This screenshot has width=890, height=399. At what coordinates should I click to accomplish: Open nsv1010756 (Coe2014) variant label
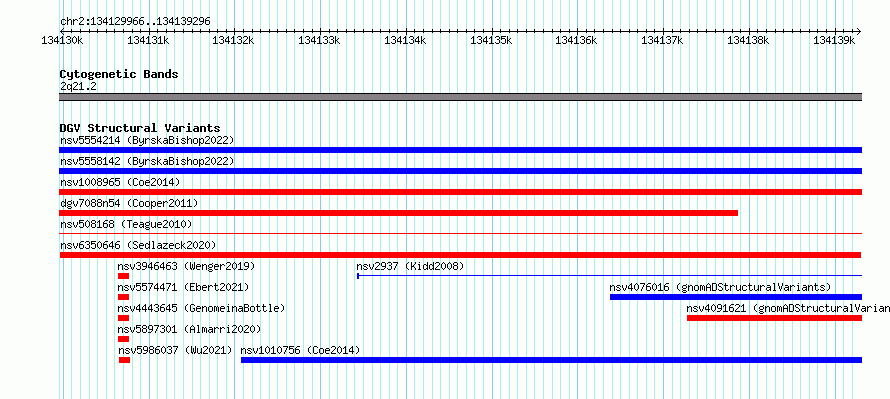(x=301, y=350)
